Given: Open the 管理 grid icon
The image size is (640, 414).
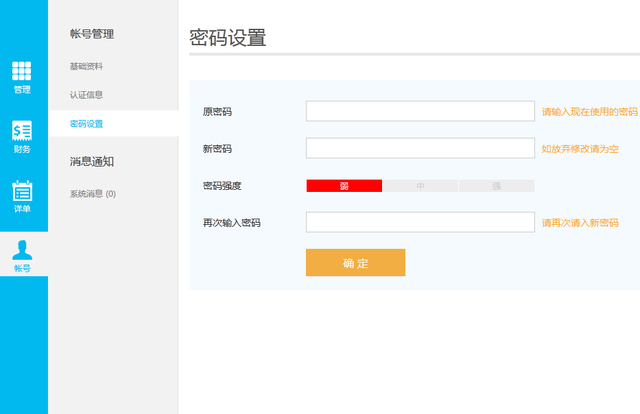Looking at the screenshot, I should [22, 71].
